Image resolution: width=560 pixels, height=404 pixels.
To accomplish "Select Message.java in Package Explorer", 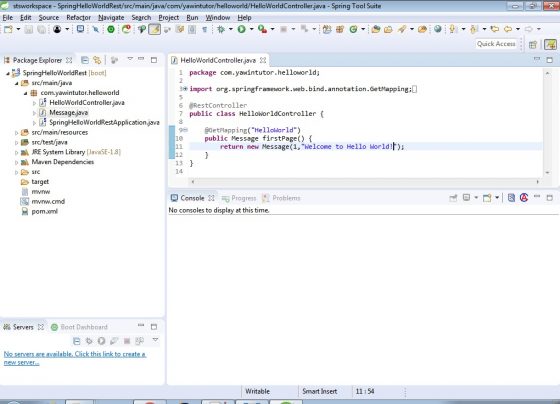I will (68, 113).
